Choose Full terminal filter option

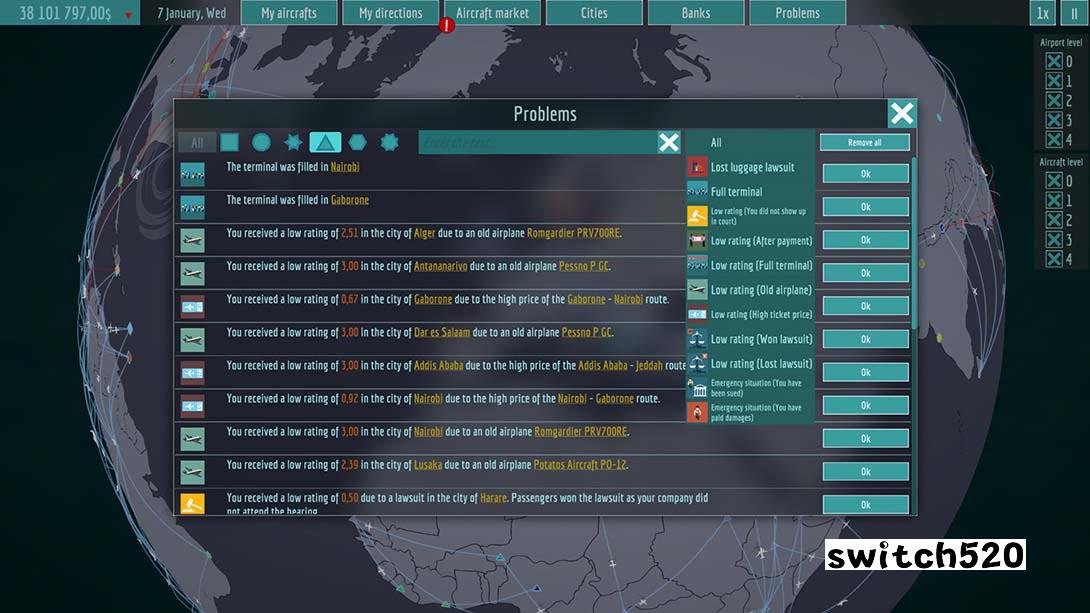pyautogui.click(x=750, y=192)
